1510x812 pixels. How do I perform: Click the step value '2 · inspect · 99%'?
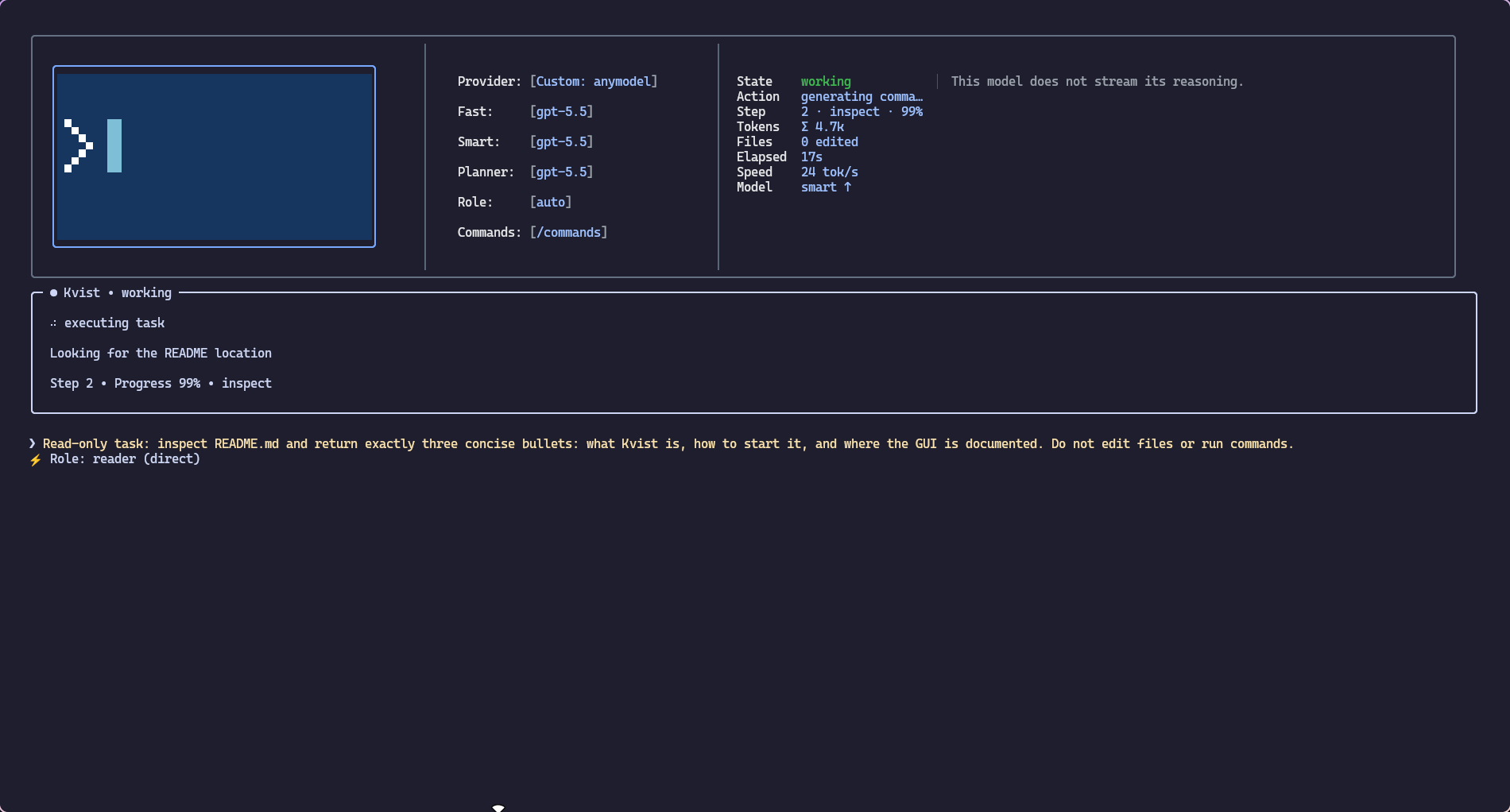click(x=861, y=111)
